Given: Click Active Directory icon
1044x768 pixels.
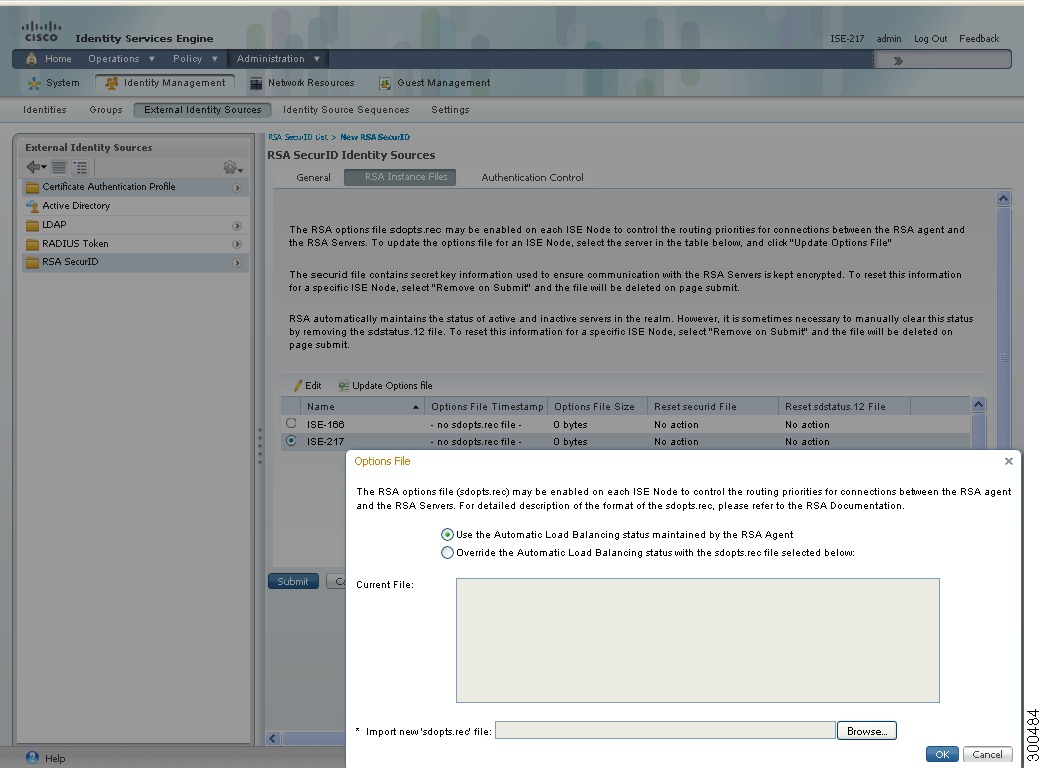Looking at the screenshot, I should [x=32, y=206].
